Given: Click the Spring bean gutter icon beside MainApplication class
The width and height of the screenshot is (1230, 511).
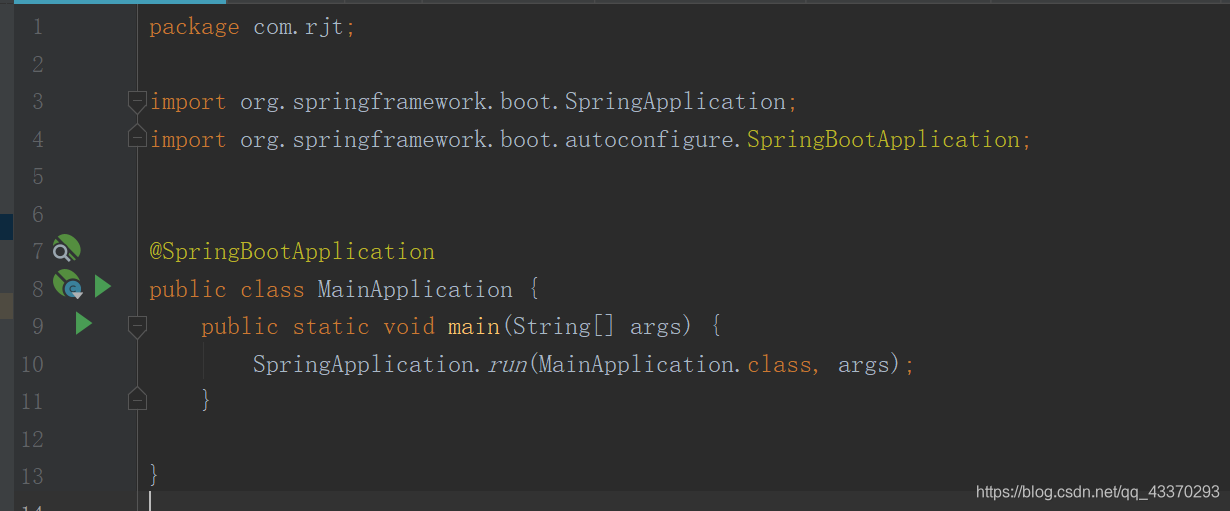Looking at the screenshot, I should [x=67, y=287].
